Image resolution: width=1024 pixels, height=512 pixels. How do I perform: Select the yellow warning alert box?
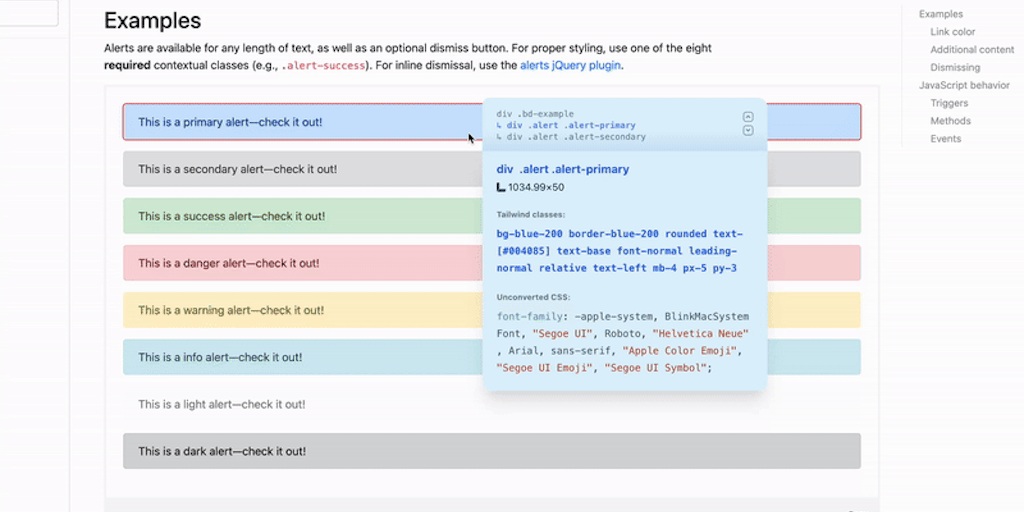[x=300, y=310]
